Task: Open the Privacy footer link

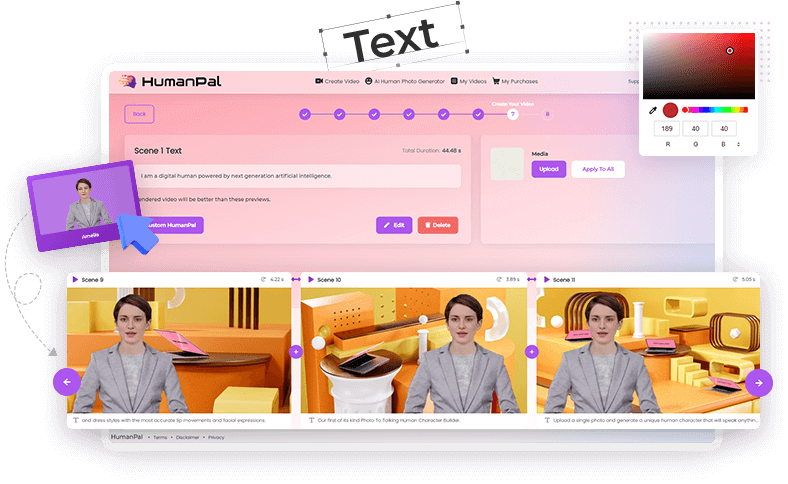Action: coord(216,437)
